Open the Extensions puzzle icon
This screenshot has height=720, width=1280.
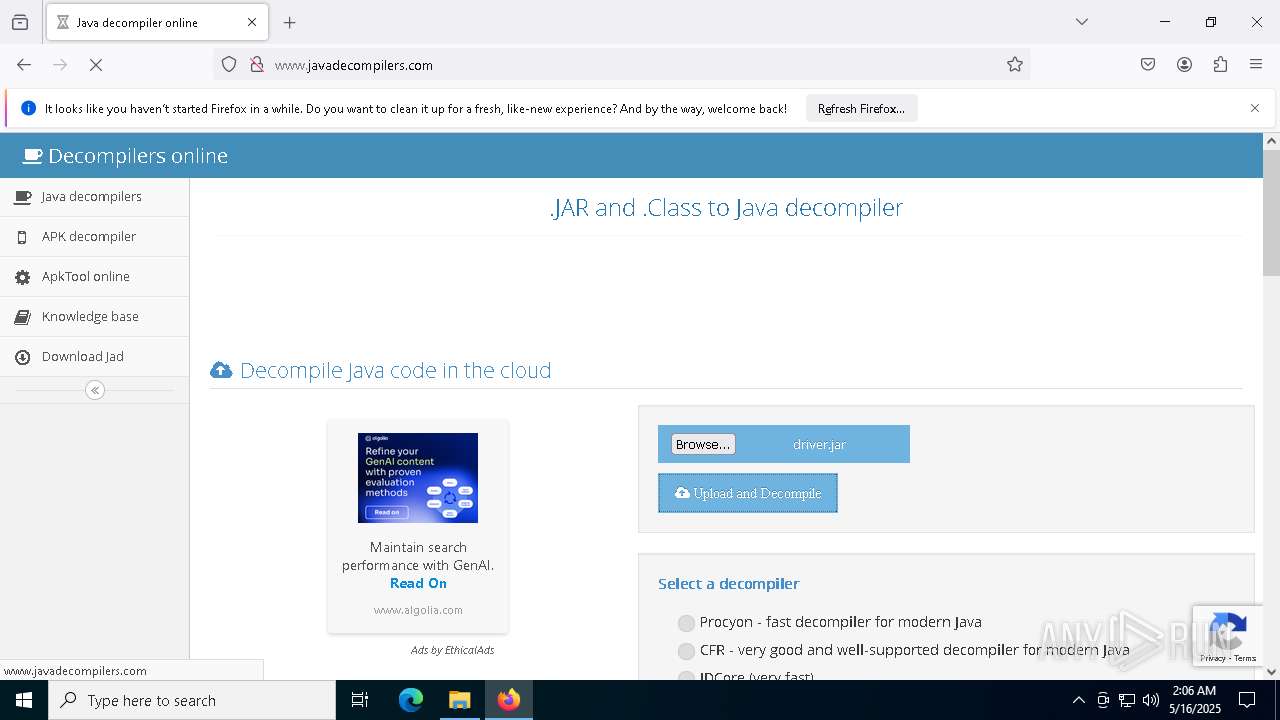tap(1220, 65)
